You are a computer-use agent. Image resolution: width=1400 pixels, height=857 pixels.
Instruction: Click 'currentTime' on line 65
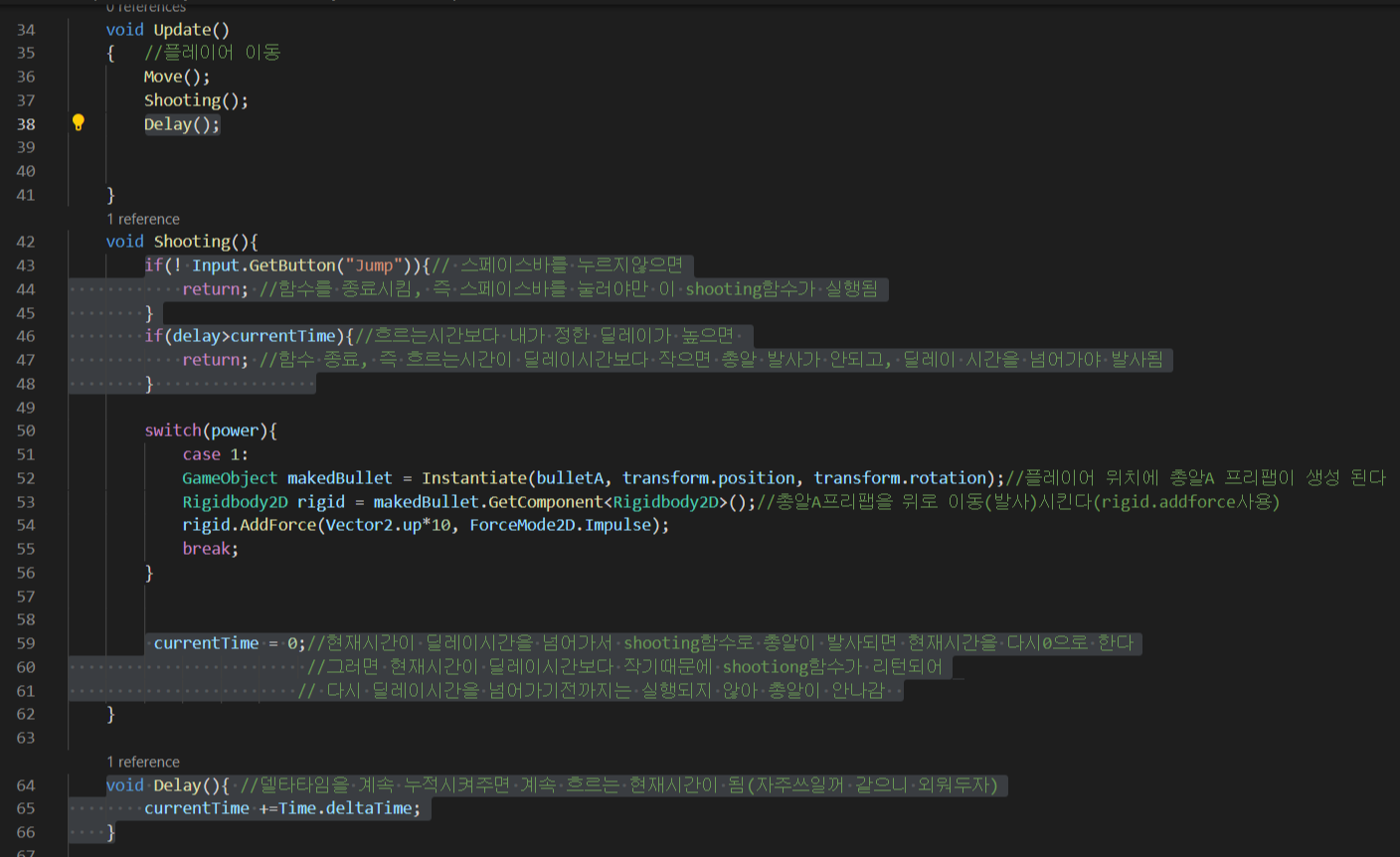[197, 808]
